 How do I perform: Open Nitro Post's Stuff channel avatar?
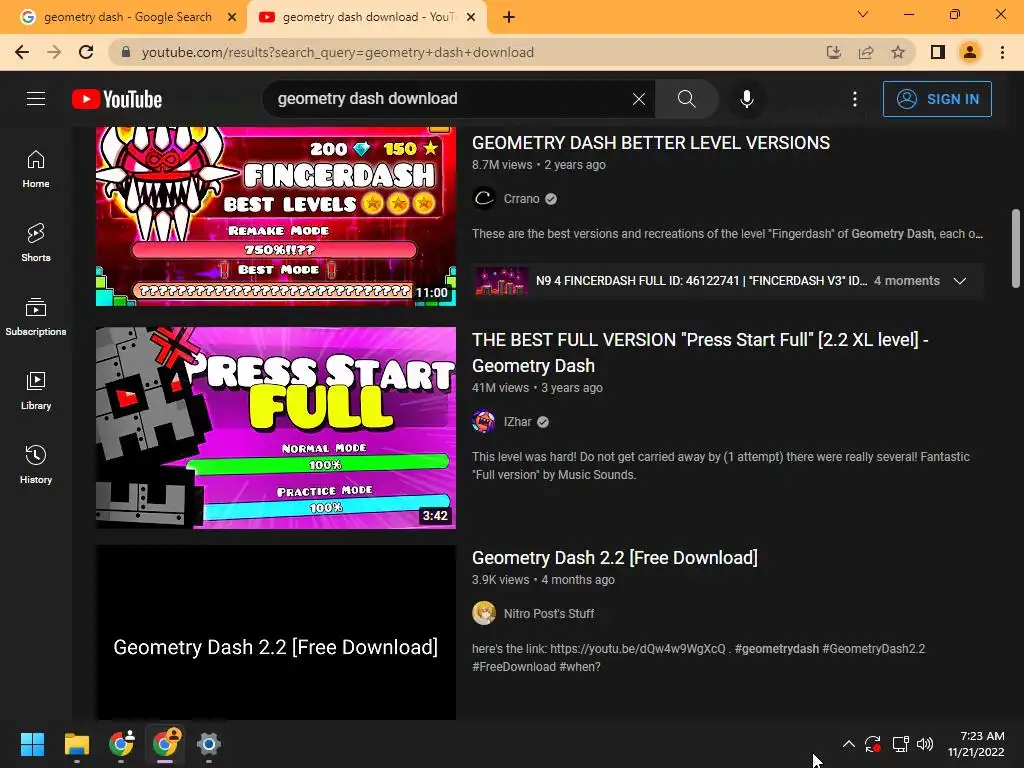[484, 613]
